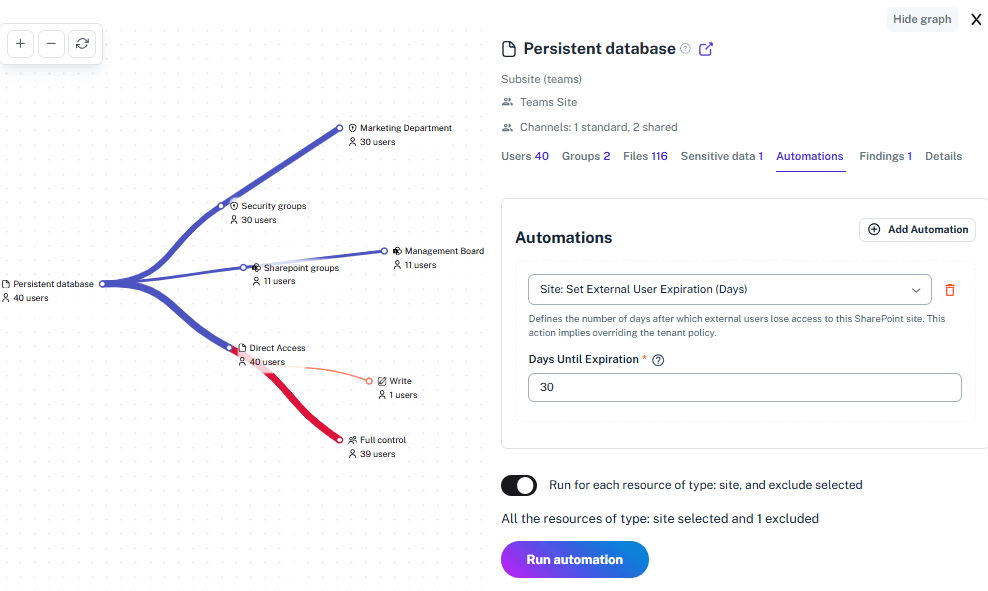Screen dimensions: 988x591
Task: Switch to the Findings 1 tab
Action: tap(885, 156)
